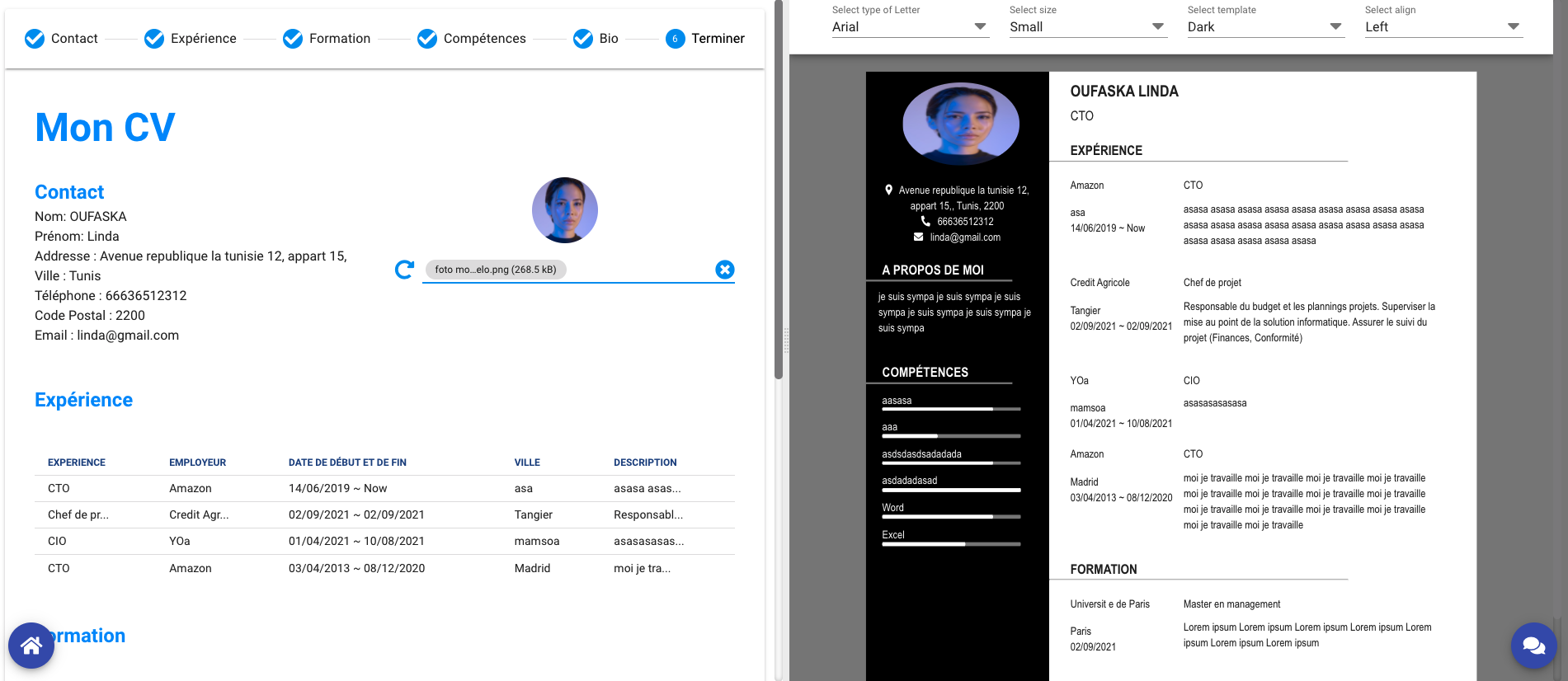Click the Compétences step checkmark icon

pyautogui.click(x=427, y=39)
